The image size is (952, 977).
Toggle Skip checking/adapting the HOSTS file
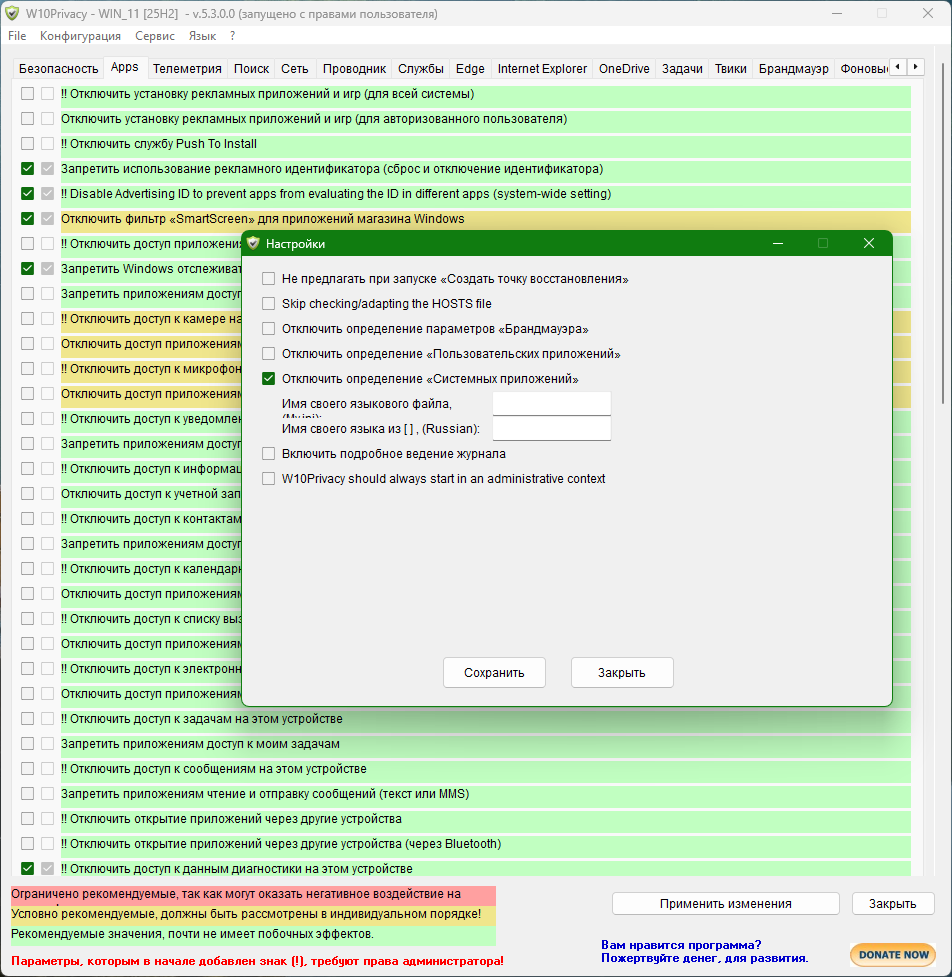[x=268, y=304]
